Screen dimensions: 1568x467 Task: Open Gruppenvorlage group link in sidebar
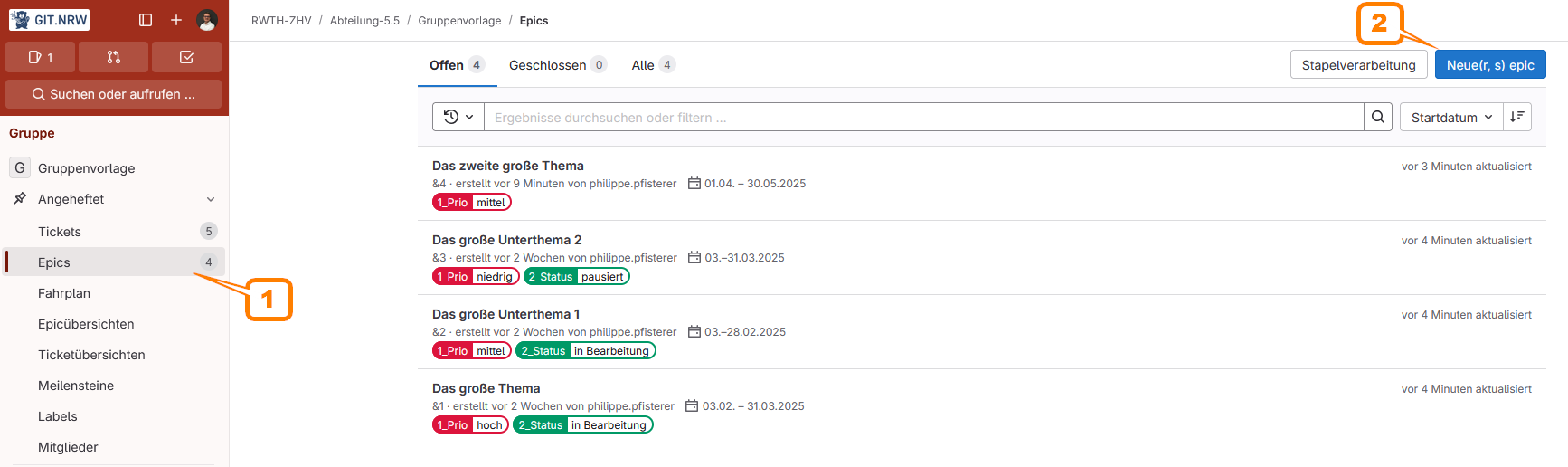click(x=114, y=167)
